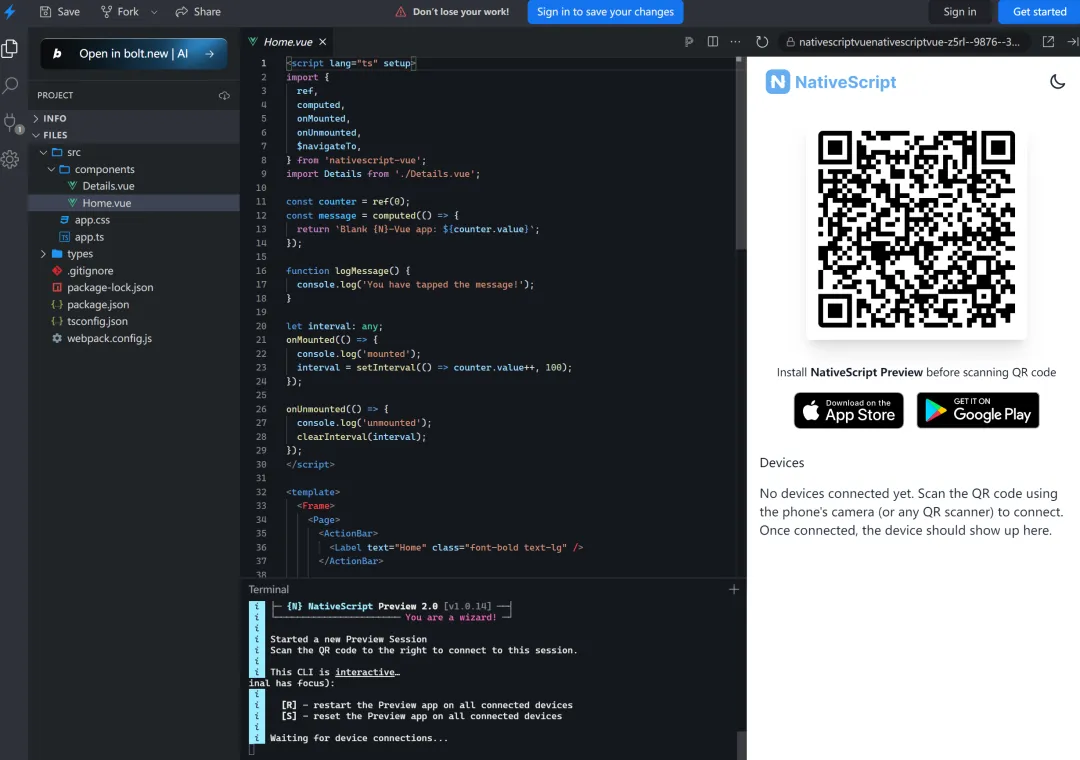Click the PROJECT header label

tap(55, 95)
